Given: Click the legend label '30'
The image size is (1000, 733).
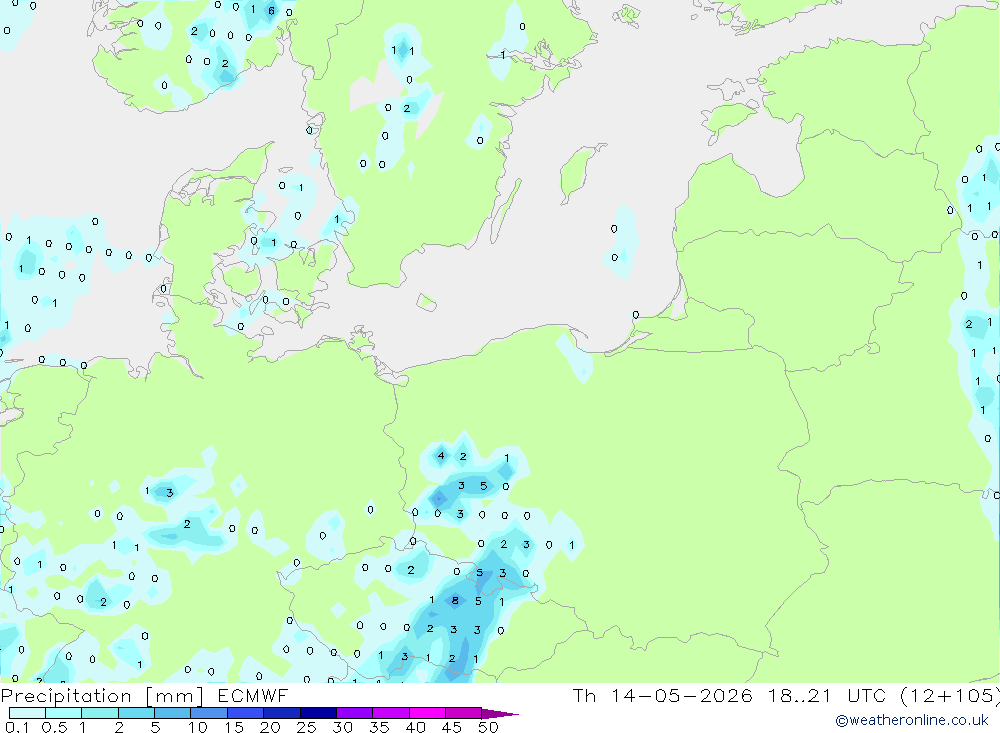Looking at the screenshot, I should (342, 727).
